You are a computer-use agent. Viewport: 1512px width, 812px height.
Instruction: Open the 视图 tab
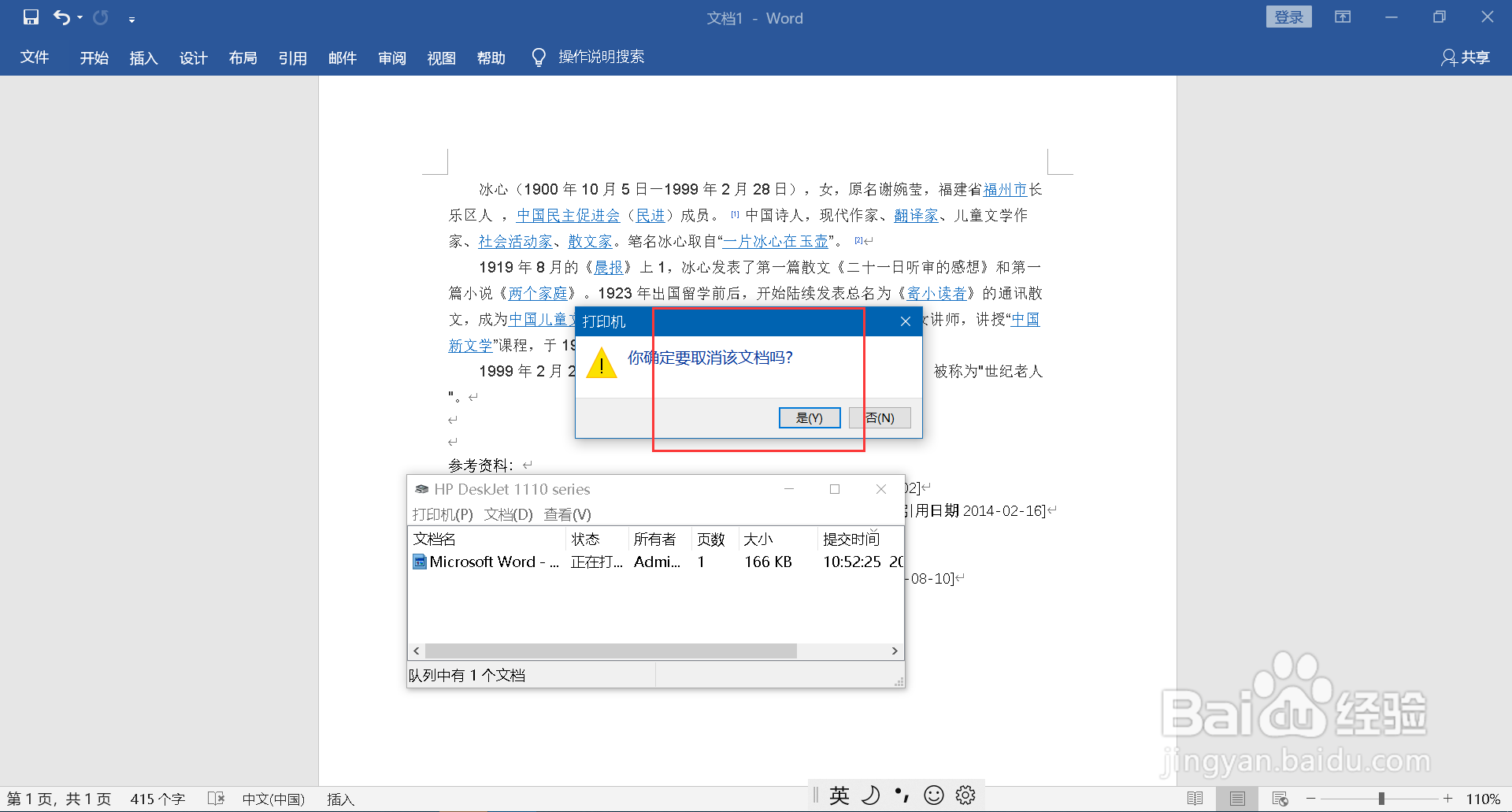click(x=442, y=57)
